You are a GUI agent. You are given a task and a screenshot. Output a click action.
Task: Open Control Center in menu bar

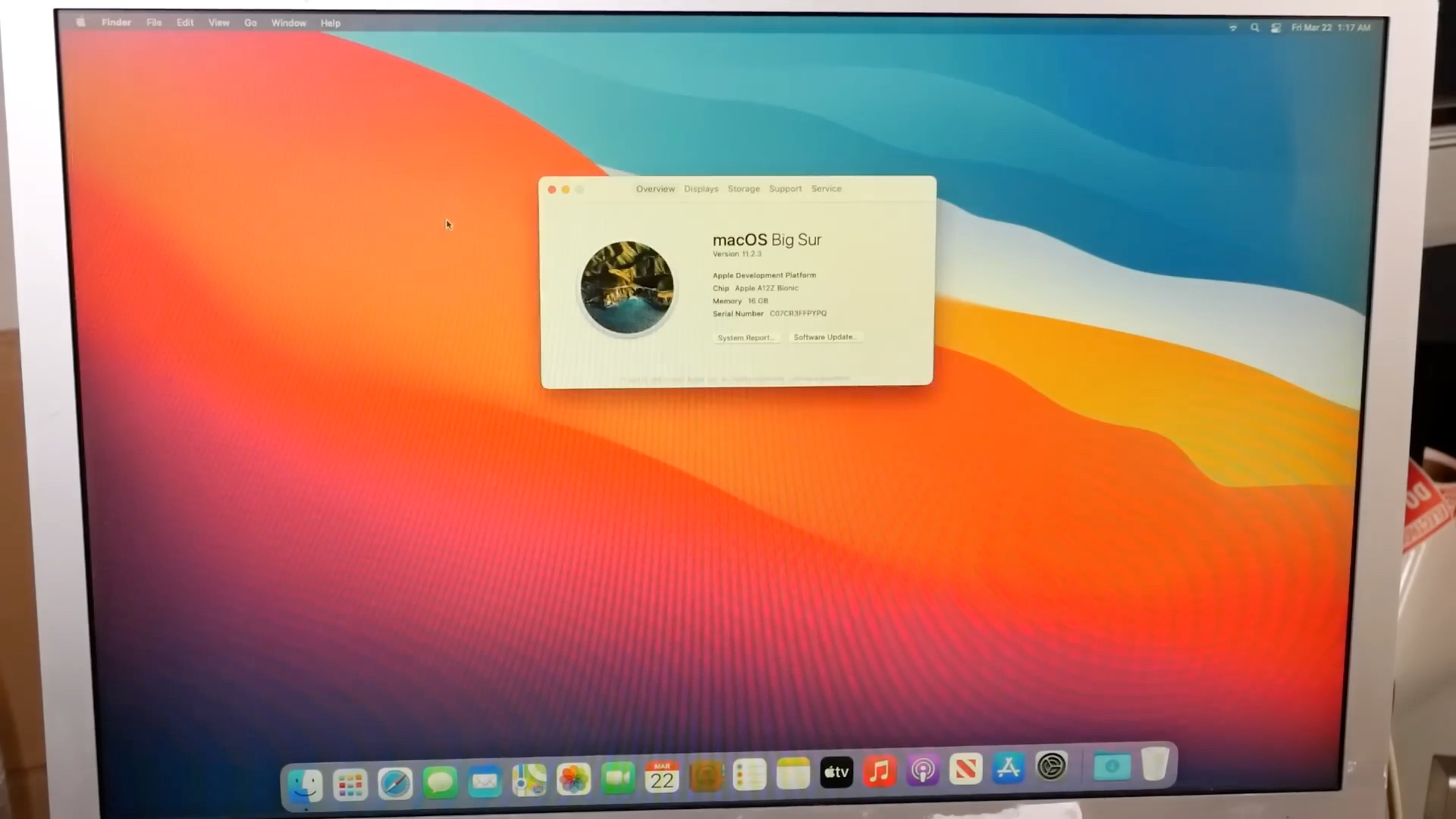[x=1276, y=27]
